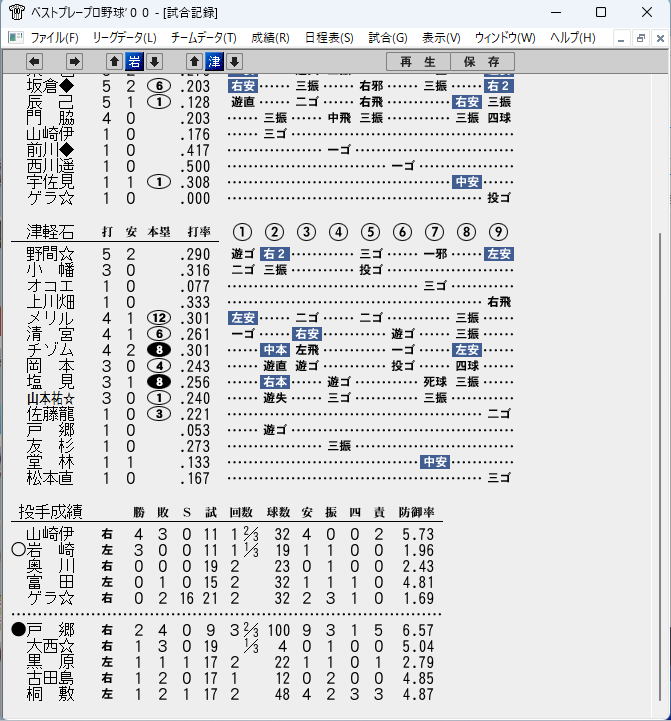Click document icon left of ファイル menu
671x721 pixels.
coord(16,37)
